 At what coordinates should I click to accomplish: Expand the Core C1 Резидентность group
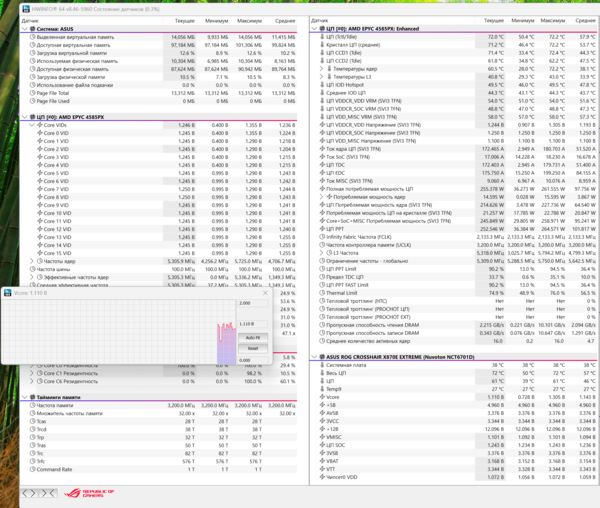[32, 373]
